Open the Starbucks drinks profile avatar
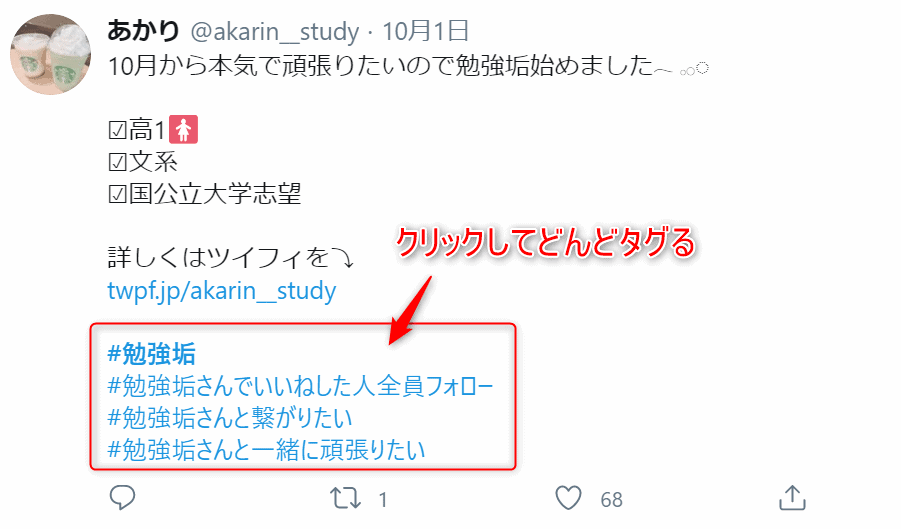Screen dimensions: 901x529 point(51,55)
